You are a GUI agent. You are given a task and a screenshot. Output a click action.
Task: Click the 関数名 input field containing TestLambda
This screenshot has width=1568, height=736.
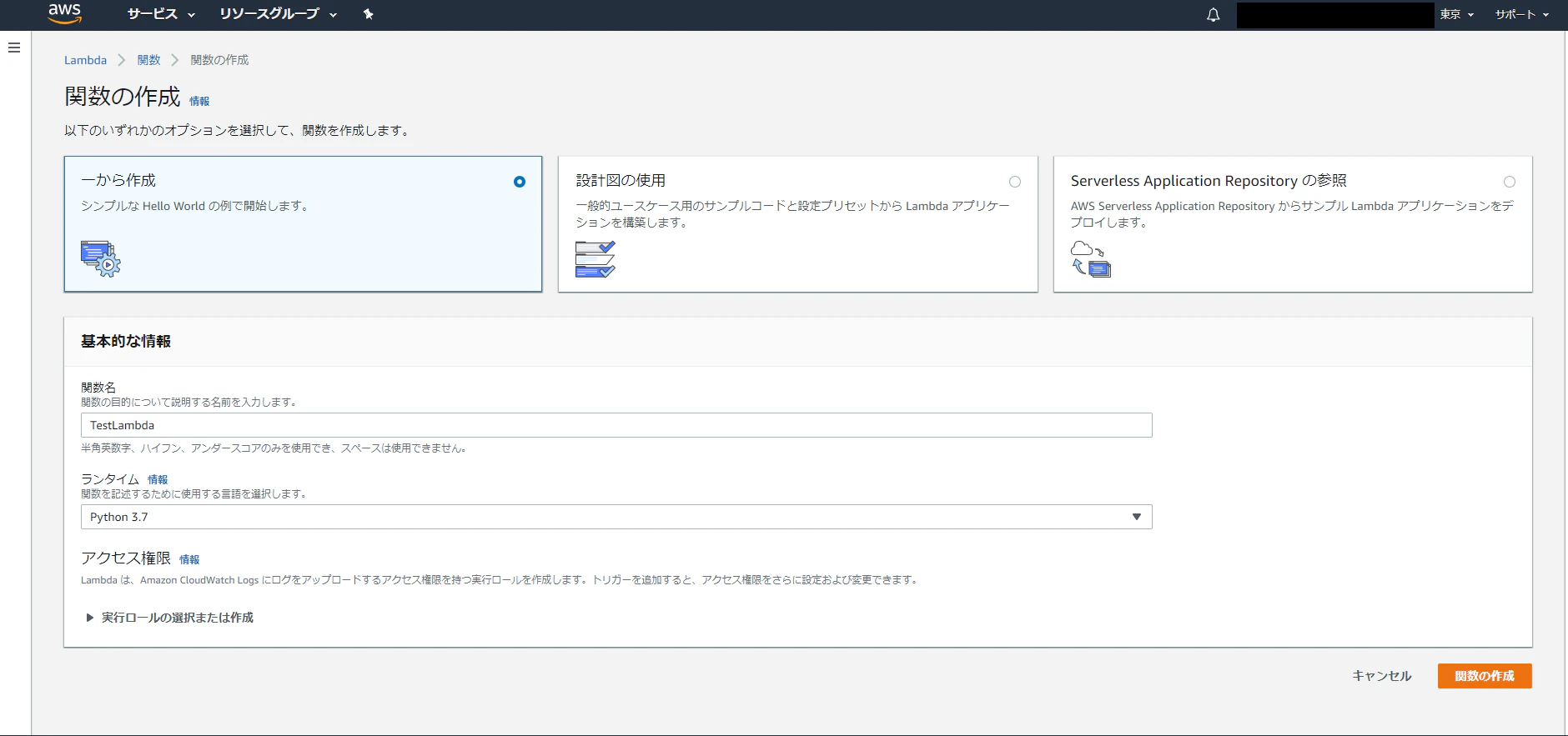tap(616, 425)
